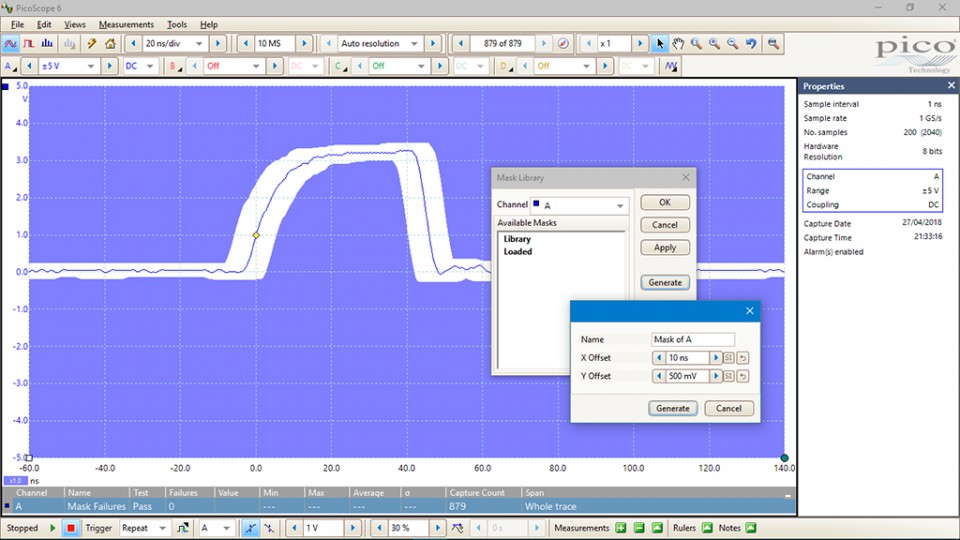Click the zoom-in magnifier tool
This screenshot has width=960, height=540.
[x=715, y=44]
